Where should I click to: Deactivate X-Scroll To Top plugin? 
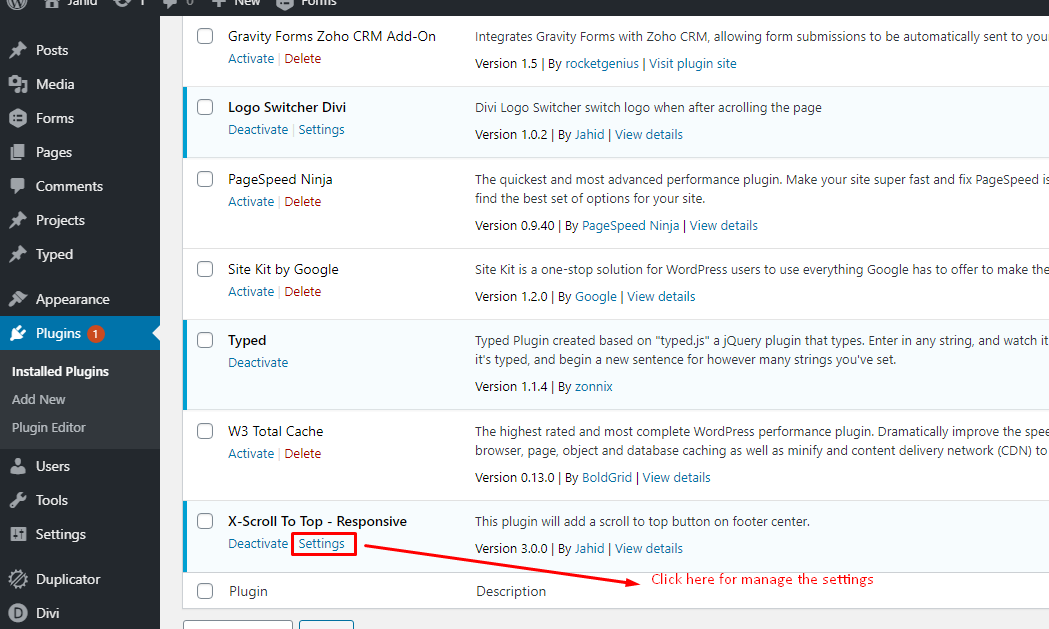pyautogui.click(x=258, y=544)
